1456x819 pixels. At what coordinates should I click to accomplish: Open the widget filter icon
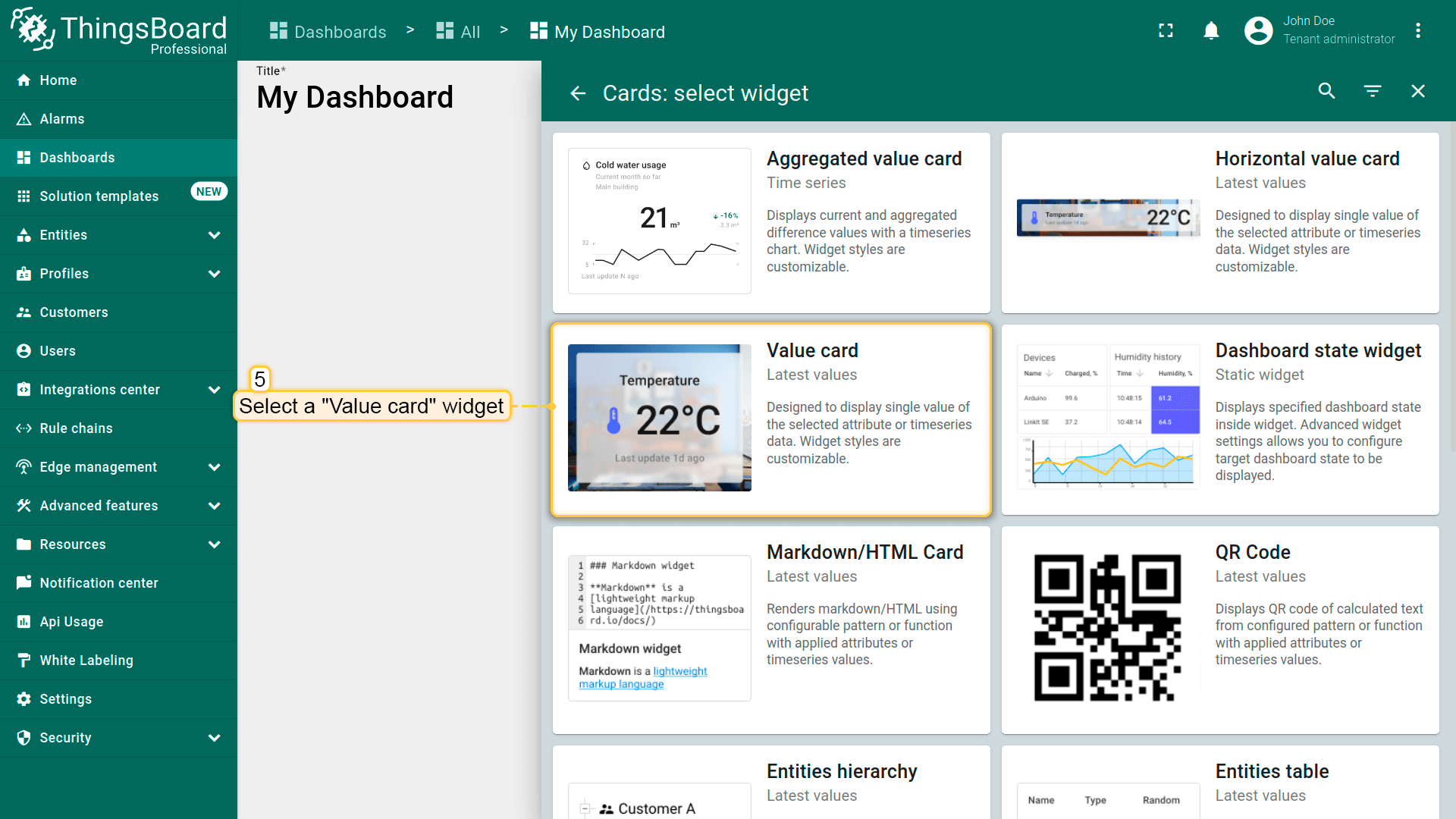(1373, 92)
